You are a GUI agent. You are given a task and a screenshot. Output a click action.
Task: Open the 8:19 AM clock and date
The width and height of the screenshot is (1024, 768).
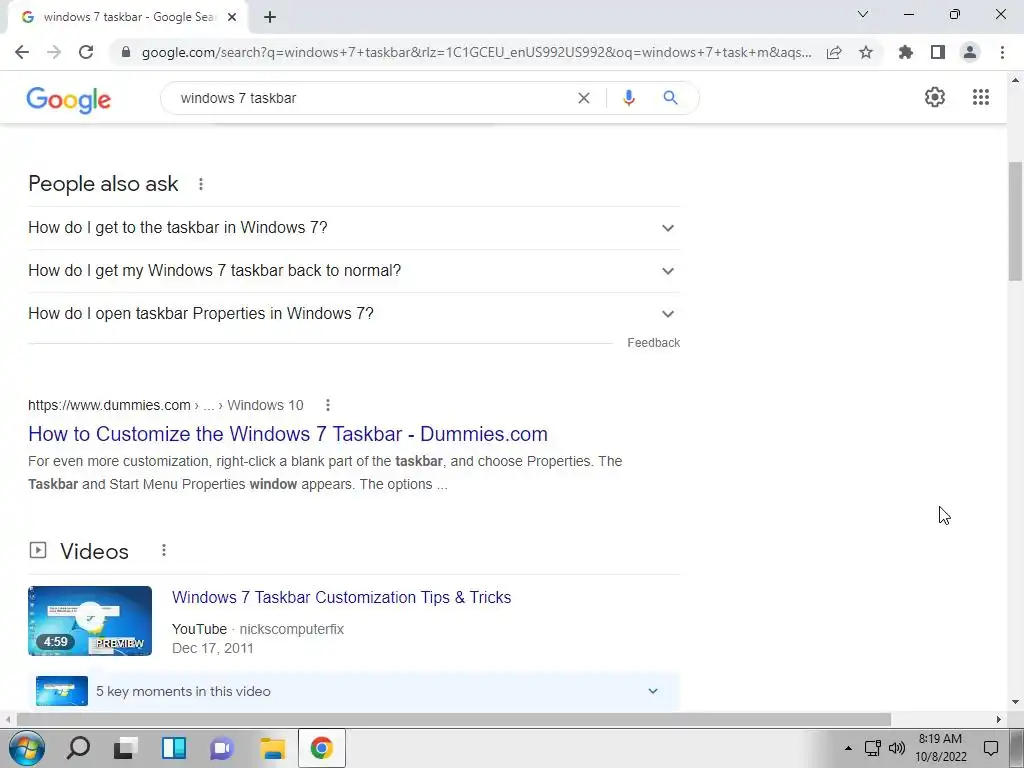[x=940, y=748]
